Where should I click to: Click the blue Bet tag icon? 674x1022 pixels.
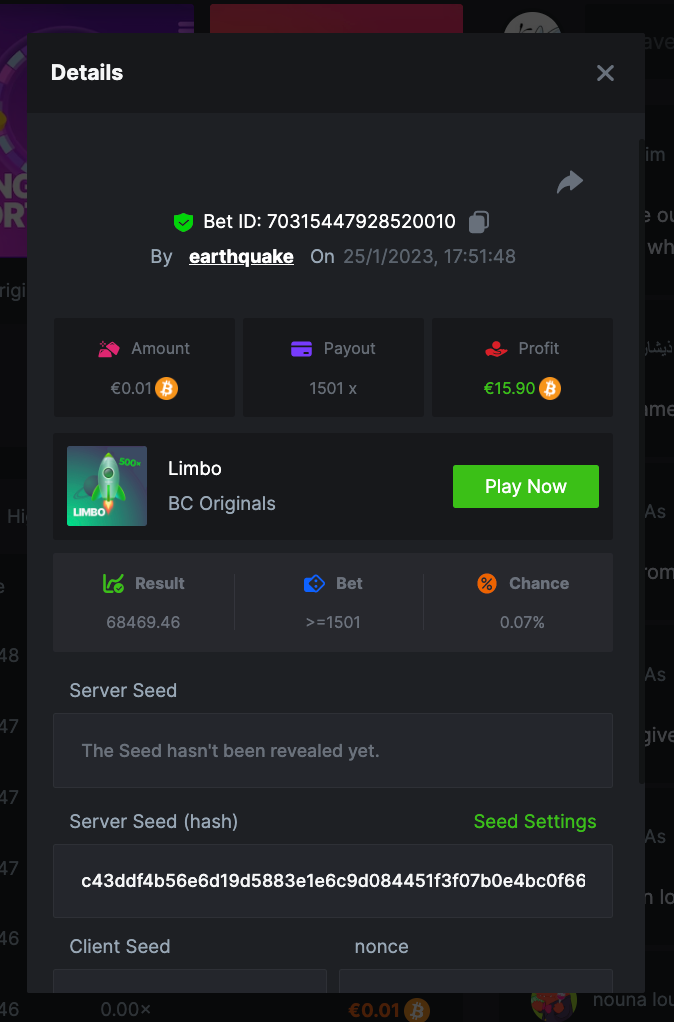pos(314,583)
